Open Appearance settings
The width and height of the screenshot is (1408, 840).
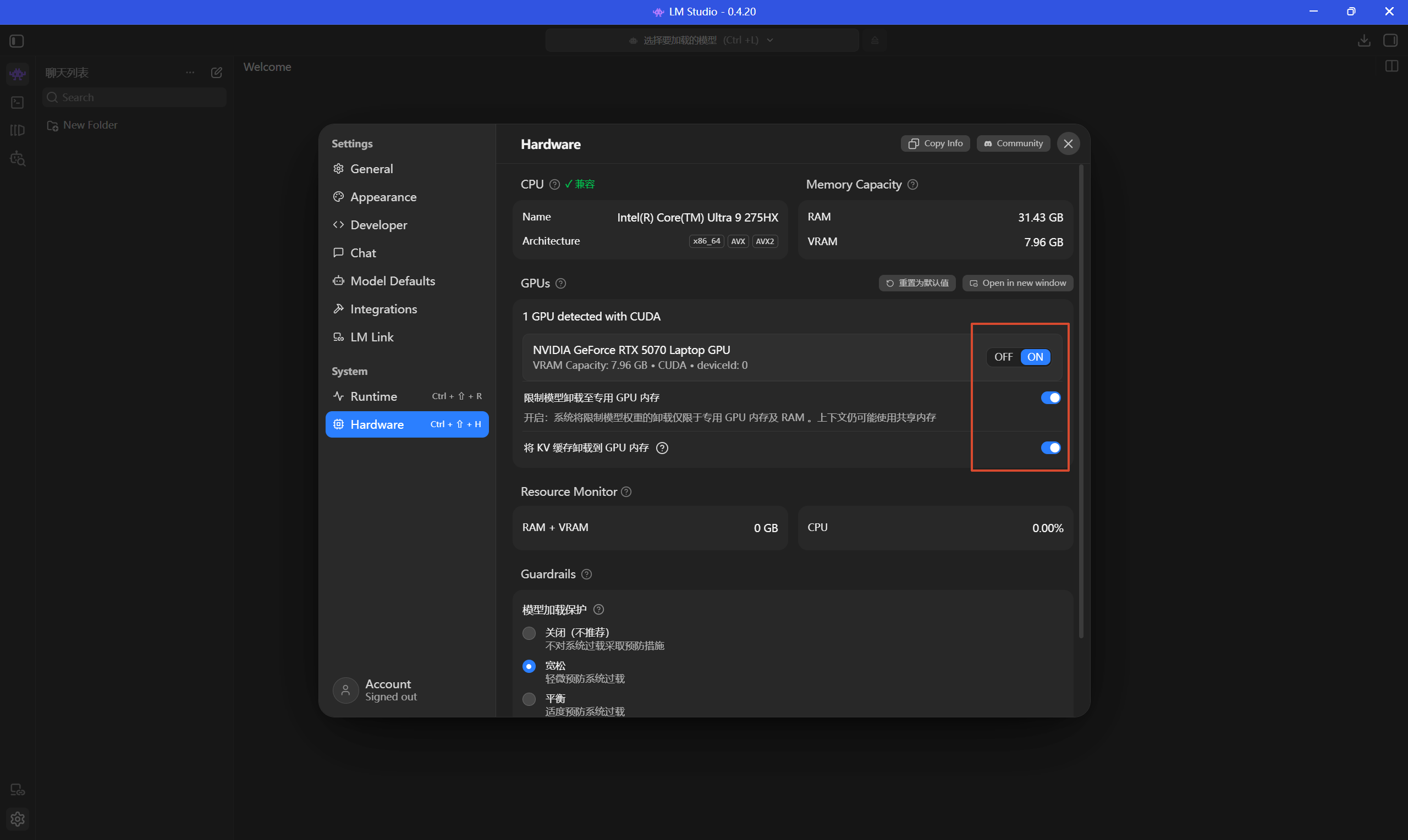pyautogui.click(x=407, y=197)
